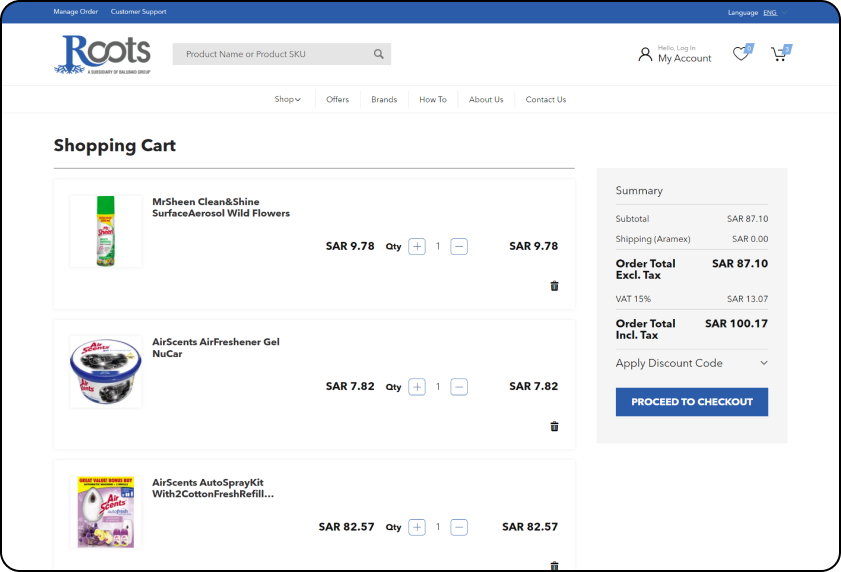
Task: Click the Subtotal SAR 87.10 value
Action: pos(747,218)
